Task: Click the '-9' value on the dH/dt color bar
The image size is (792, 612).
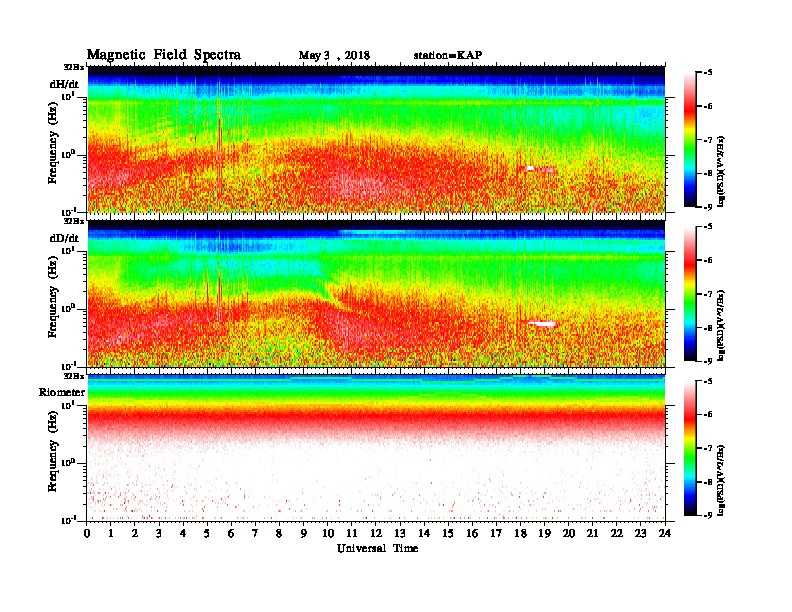Action: click(708, 207)
